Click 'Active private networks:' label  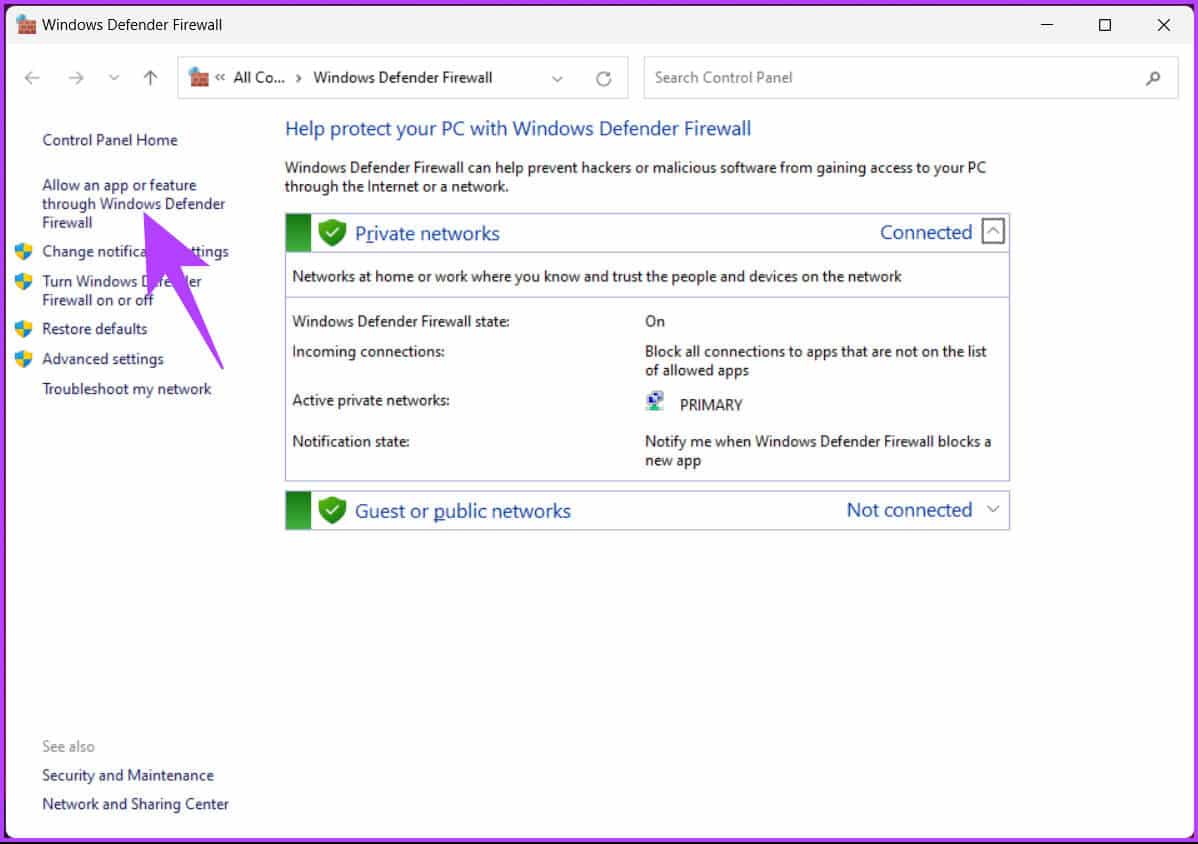tap(371, 400)
